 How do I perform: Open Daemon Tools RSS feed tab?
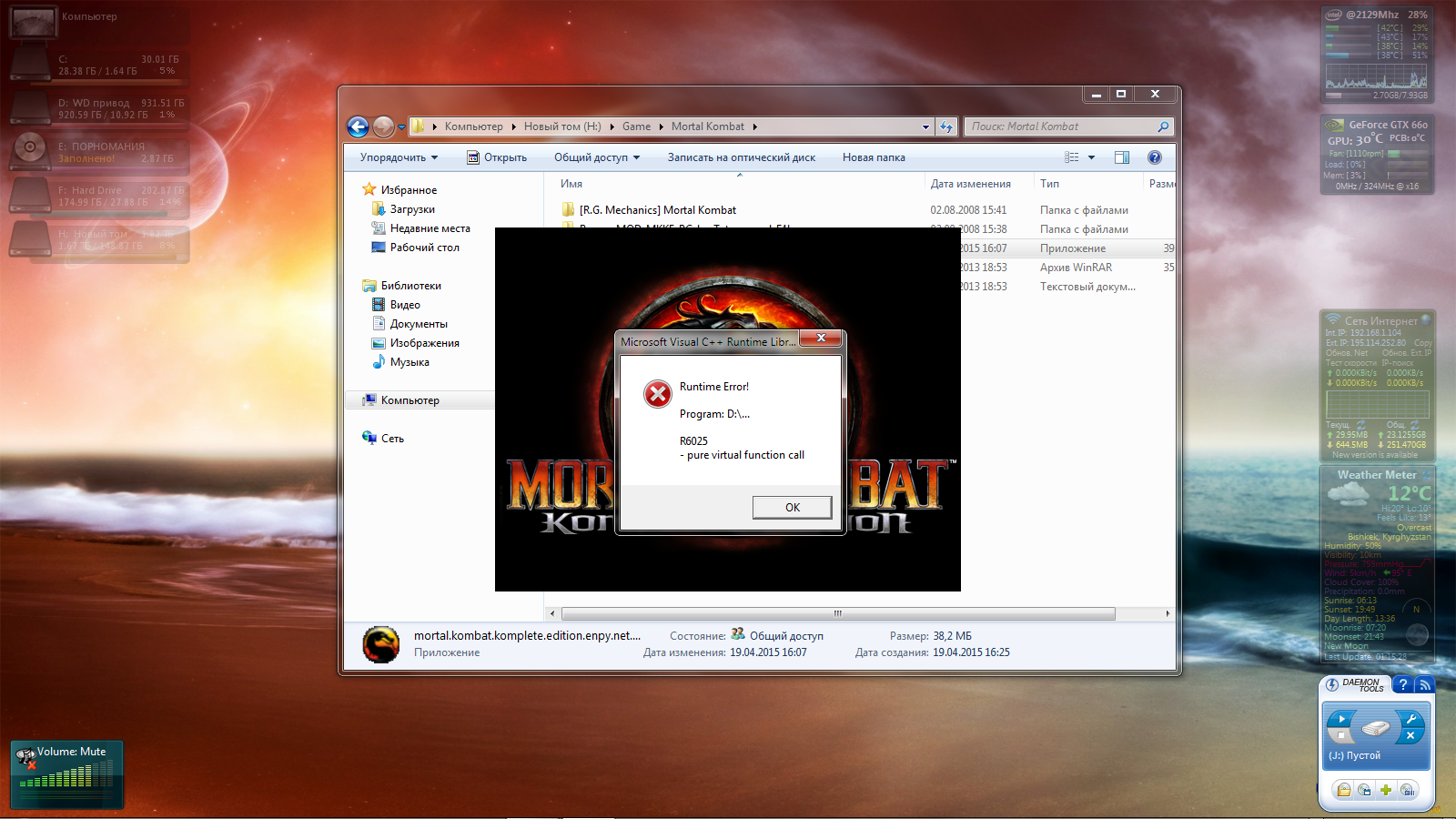1424,684
